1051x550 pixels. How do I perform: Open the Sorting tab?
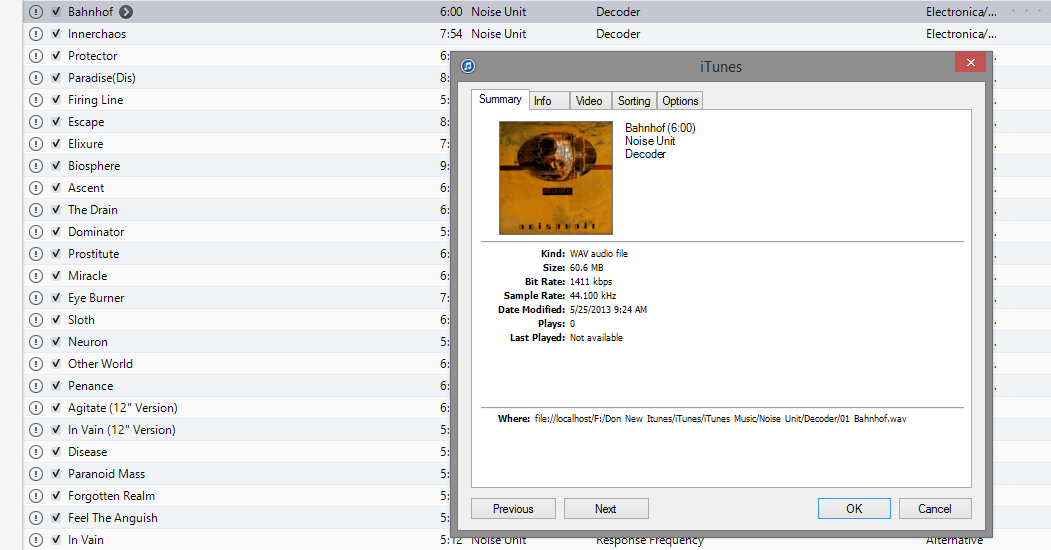pyautogui.click(x=634, y=100)
